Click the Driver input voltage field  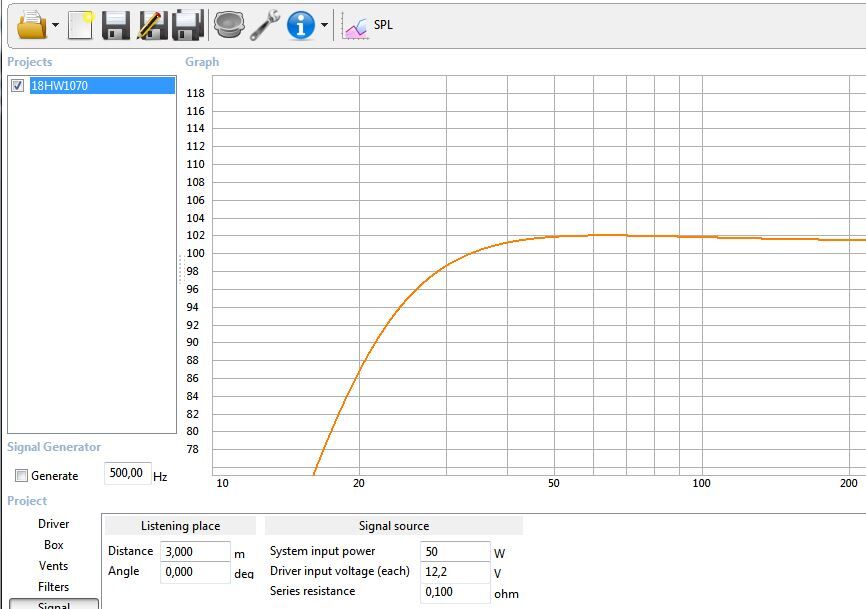[455, 571]
